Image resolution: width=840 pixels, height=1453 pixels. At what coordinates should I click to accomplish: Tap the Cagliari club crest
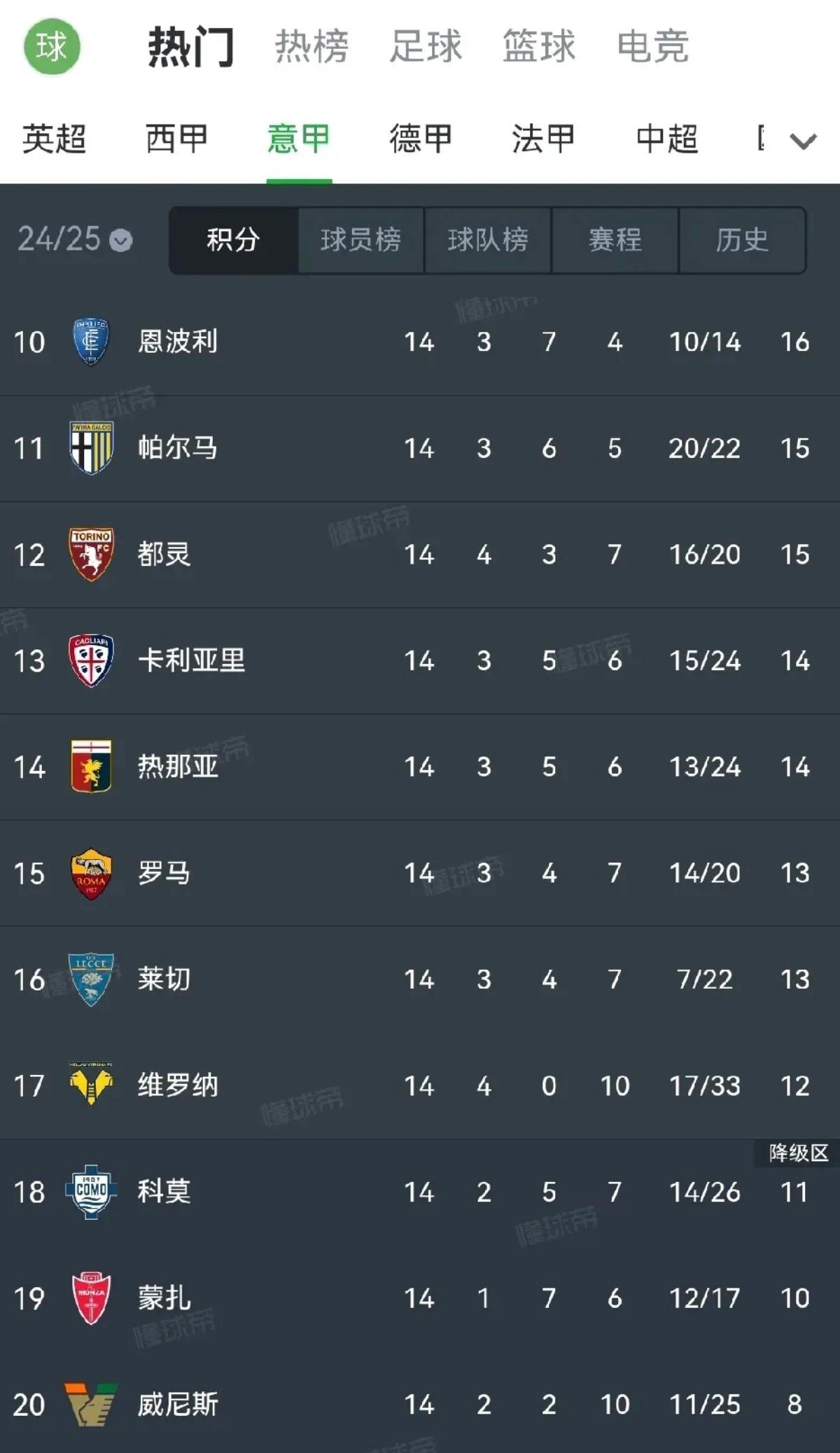(x=91, y=660)
